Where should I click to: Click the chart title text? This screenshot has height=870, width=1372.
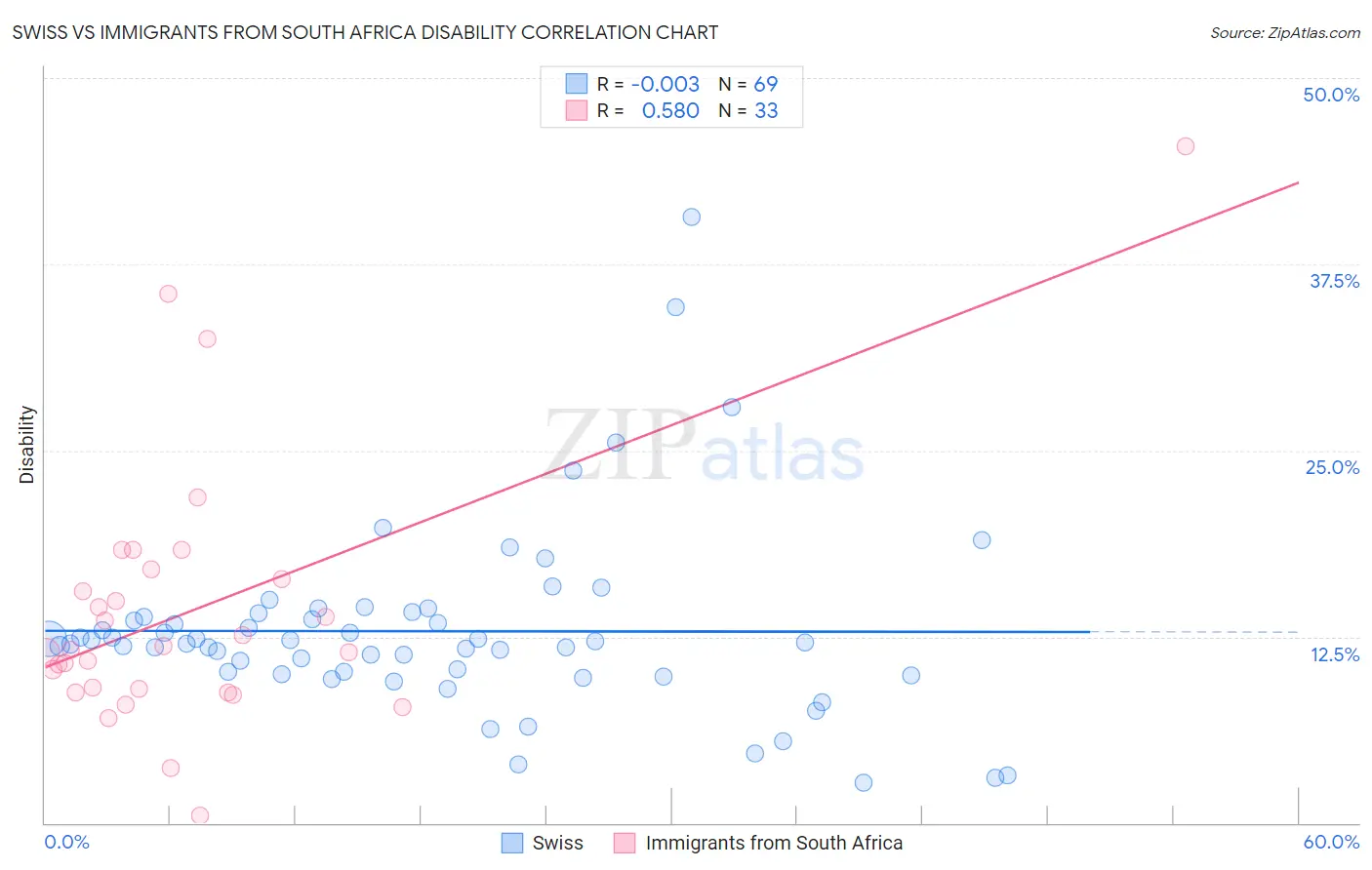[x=365, y=32]
